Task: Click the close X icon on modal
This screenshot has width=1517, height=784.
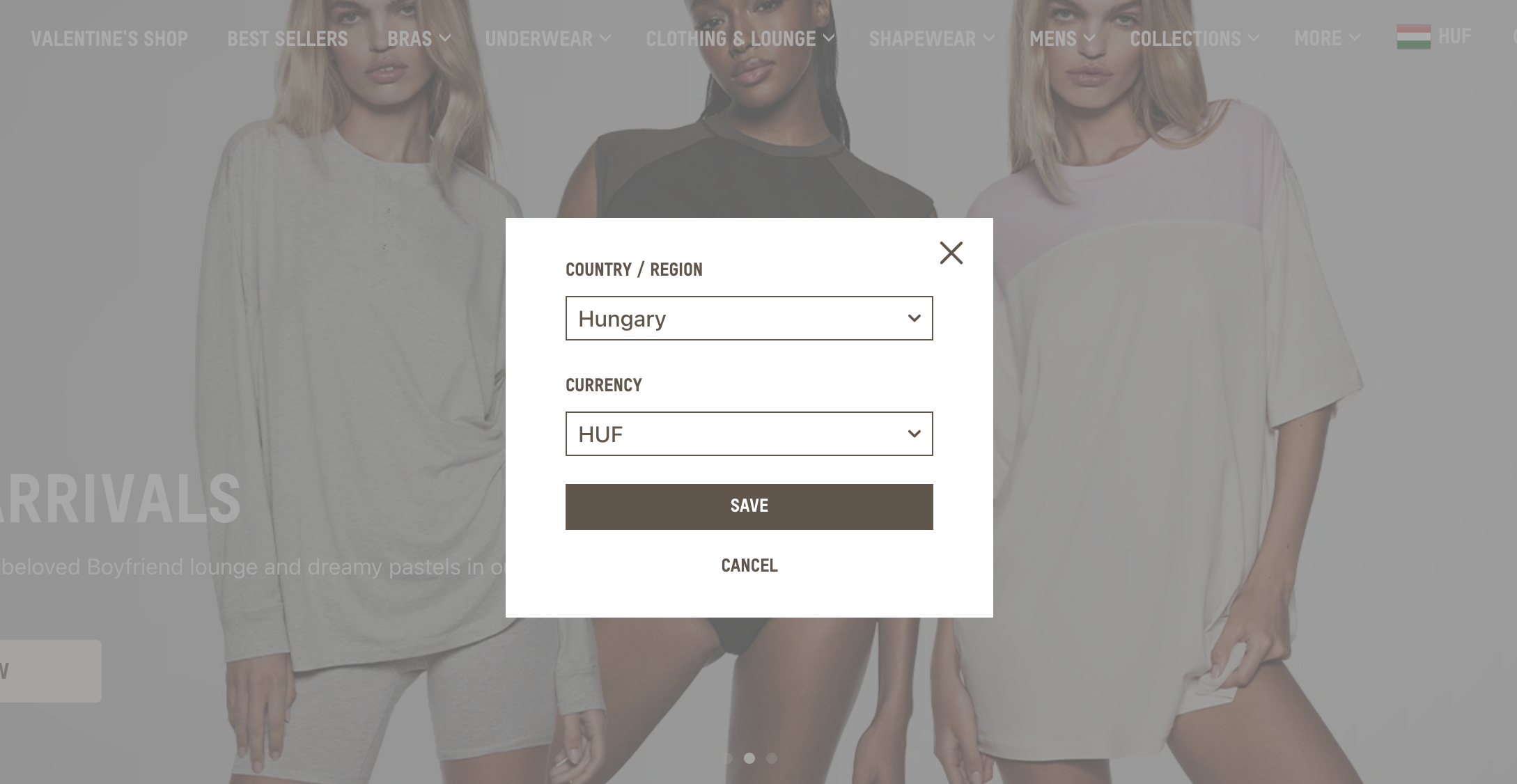Action: 951,251
